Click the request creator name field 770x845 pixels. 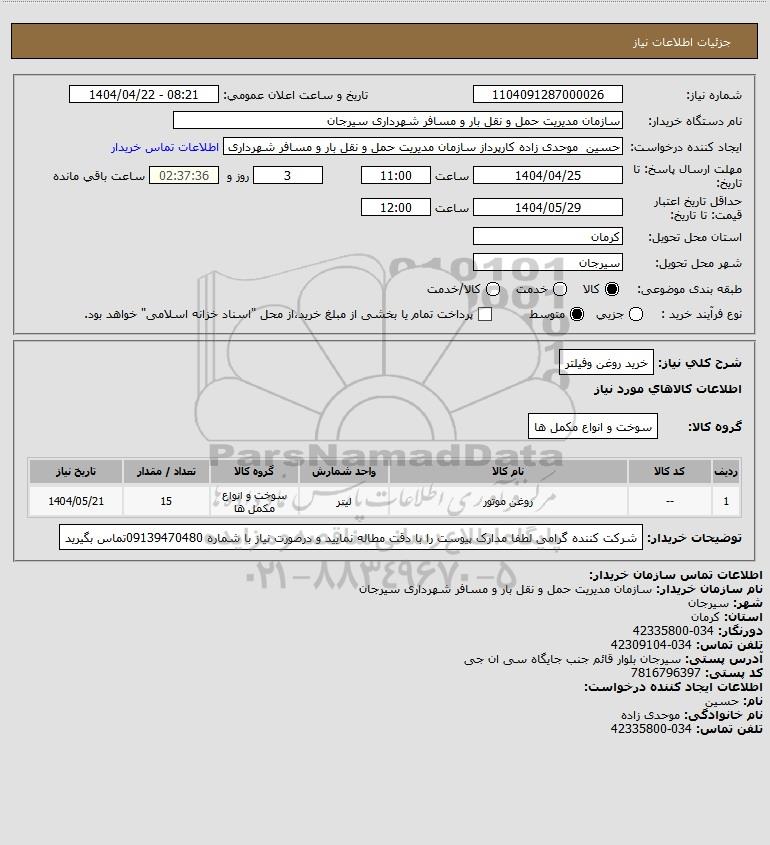pos(422,147)
